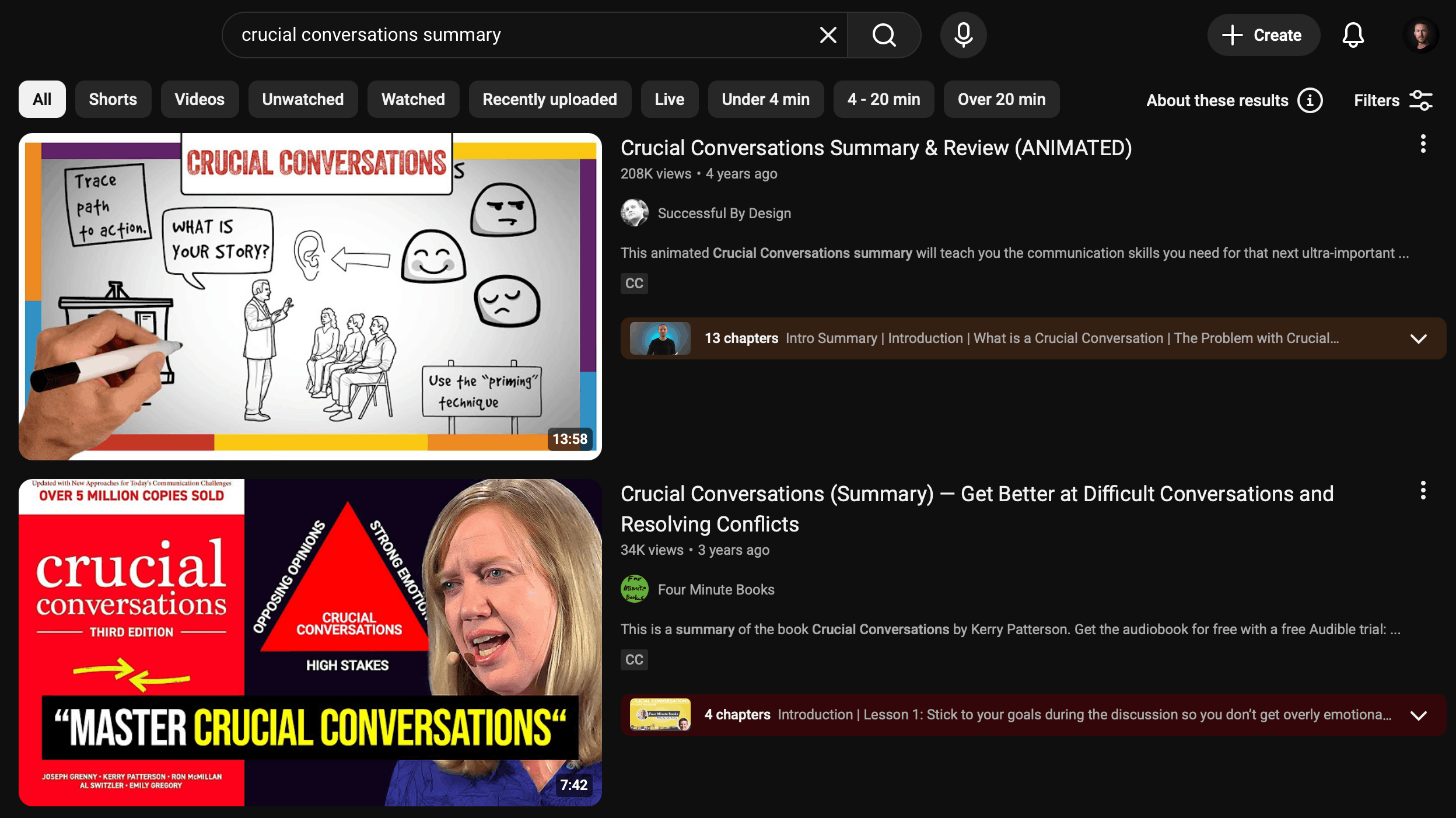The image size is (1456, 818).
Task: Open three-dot menu for Four Minute Books video
Action: tap(1423, 491)
